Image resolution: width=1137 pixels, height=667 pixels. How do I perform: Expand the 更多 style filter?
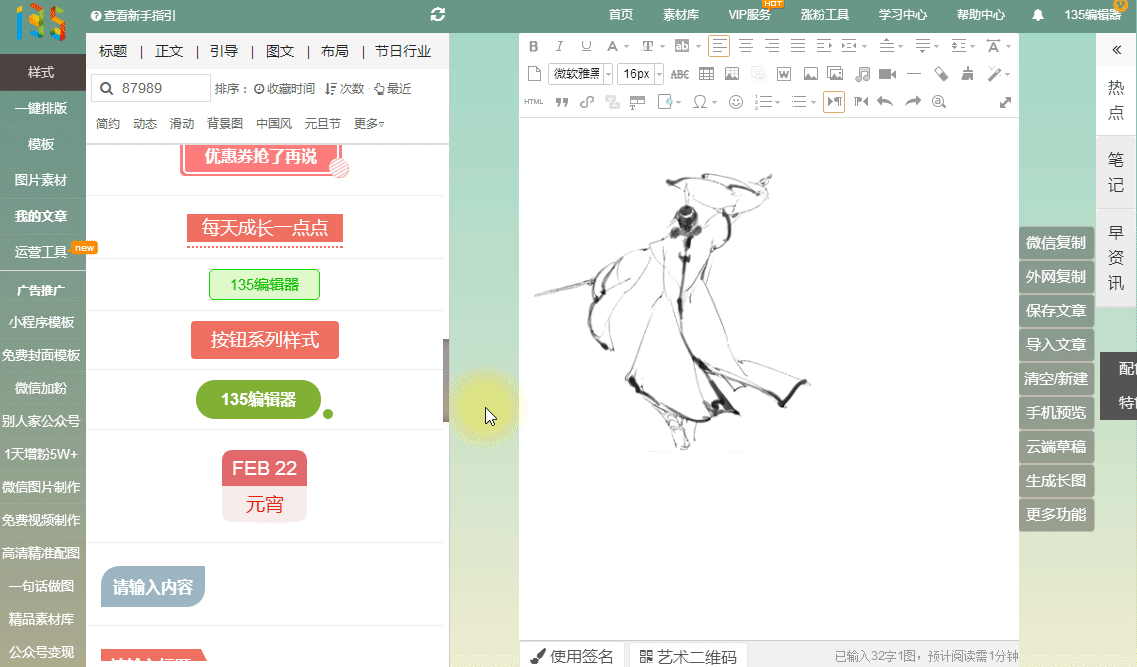pos(368,124)
